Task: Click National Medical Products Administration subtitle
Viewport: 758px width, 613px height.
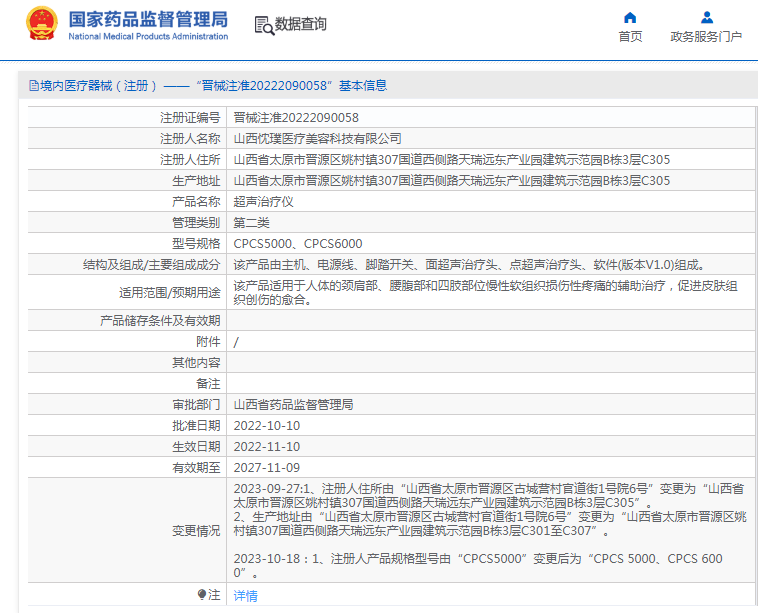Action: [x=148, y=36]
